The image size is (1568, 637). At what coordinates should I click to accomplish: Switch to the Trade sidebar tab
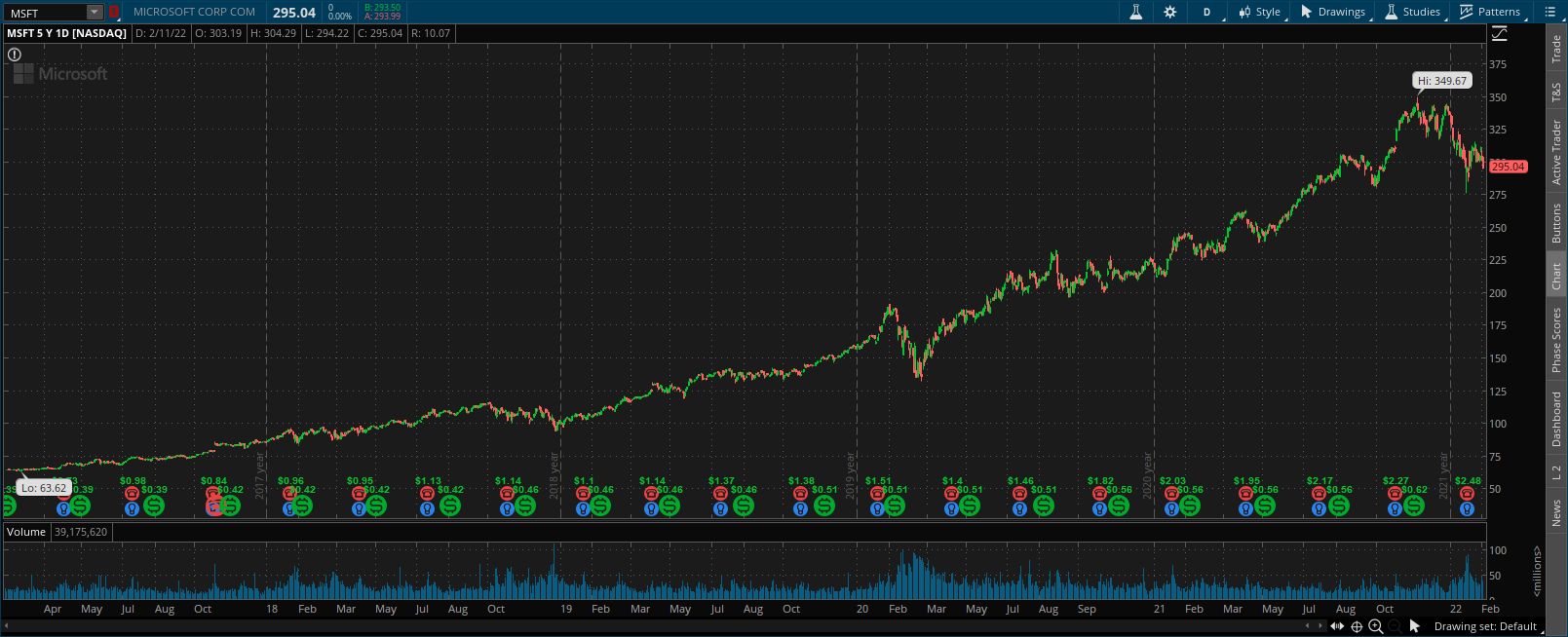pyautogui.click(x=1556, y=49)
